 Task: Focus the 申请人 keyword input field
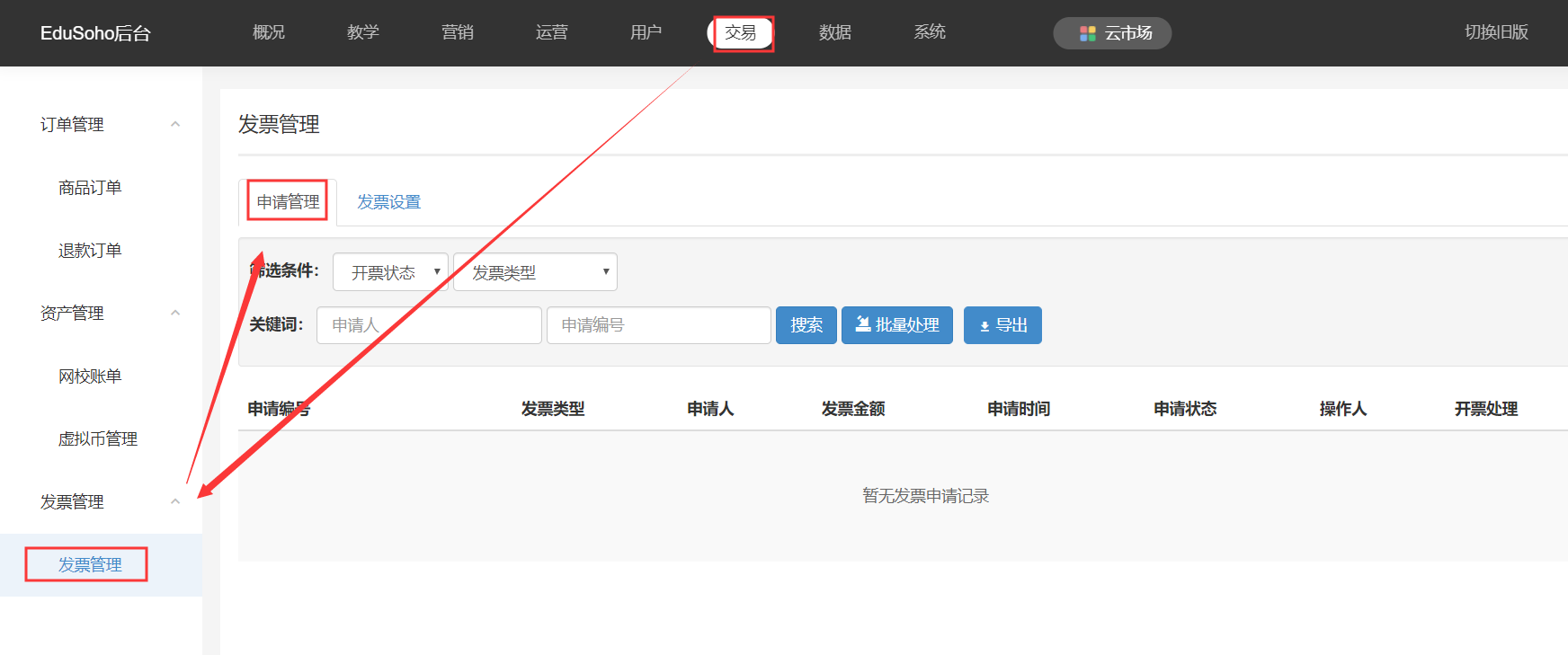click(x=429, y=325)
